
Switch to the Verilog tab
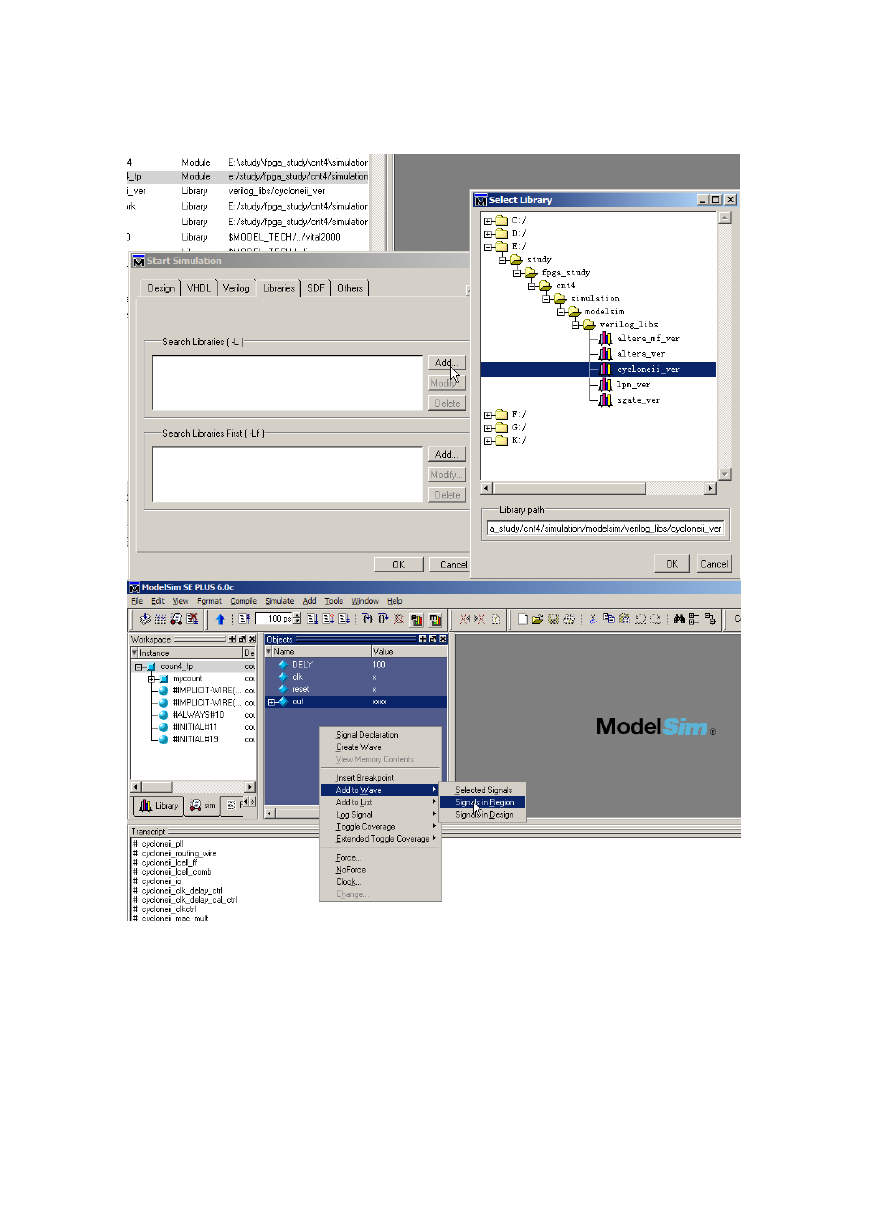click(236, 288)
